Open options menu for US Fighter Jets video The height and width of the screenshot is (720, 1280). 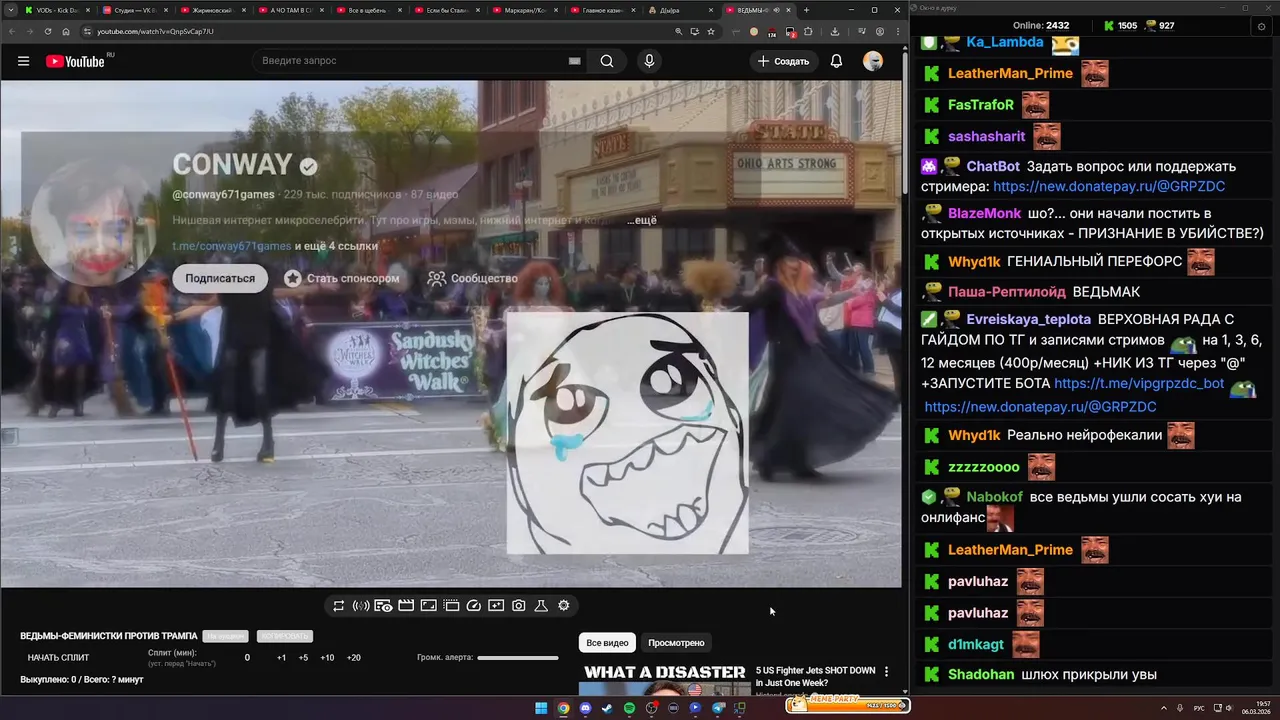point(886,672)
